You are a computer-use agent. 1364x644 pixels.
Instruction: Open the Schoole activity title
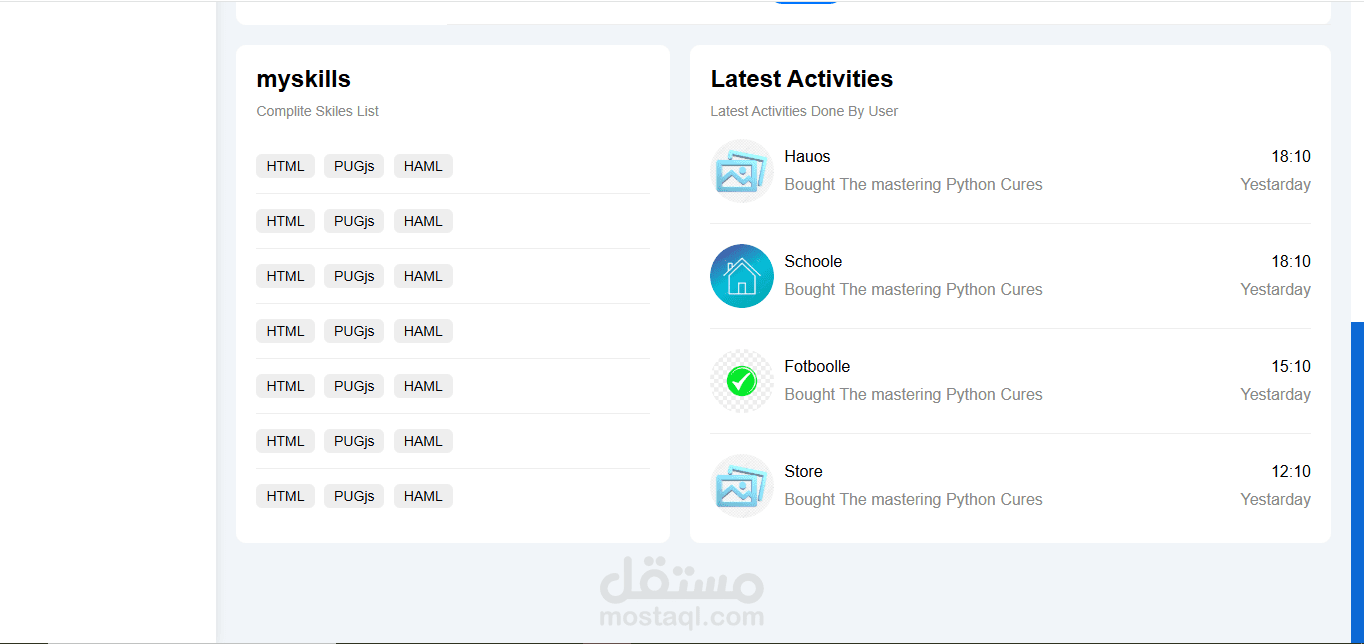coord(813,261)
